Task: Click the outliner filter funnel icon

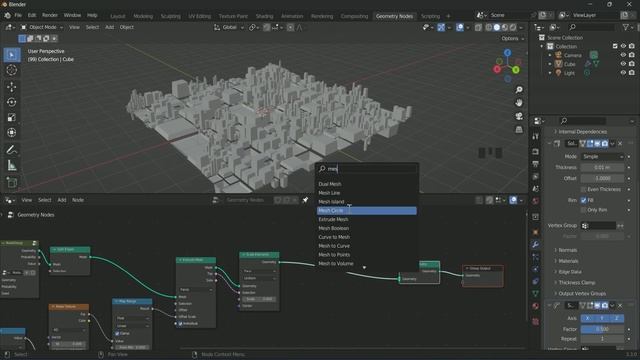Action: (625, 27)
